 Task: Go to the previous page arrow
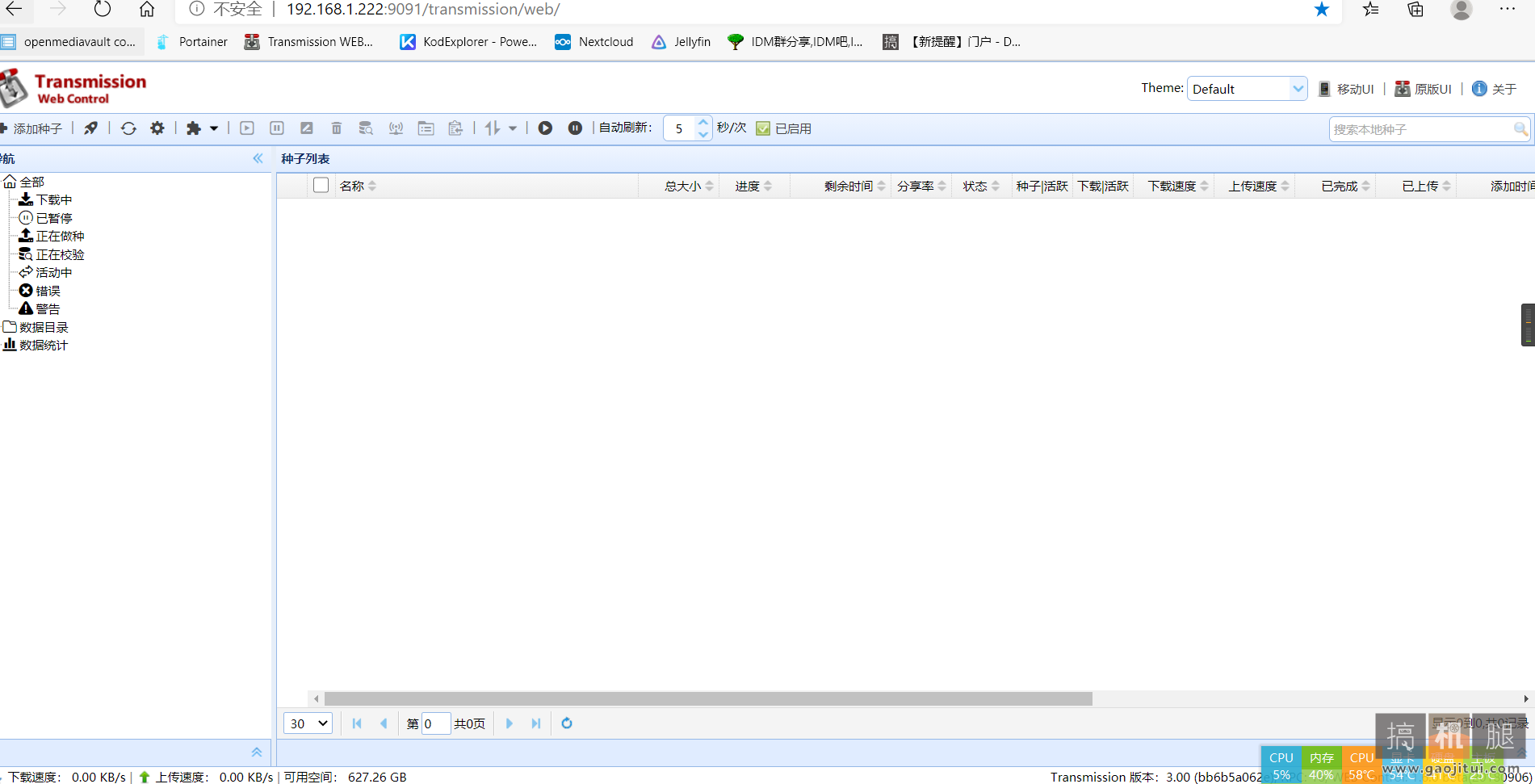coord(384,723)
